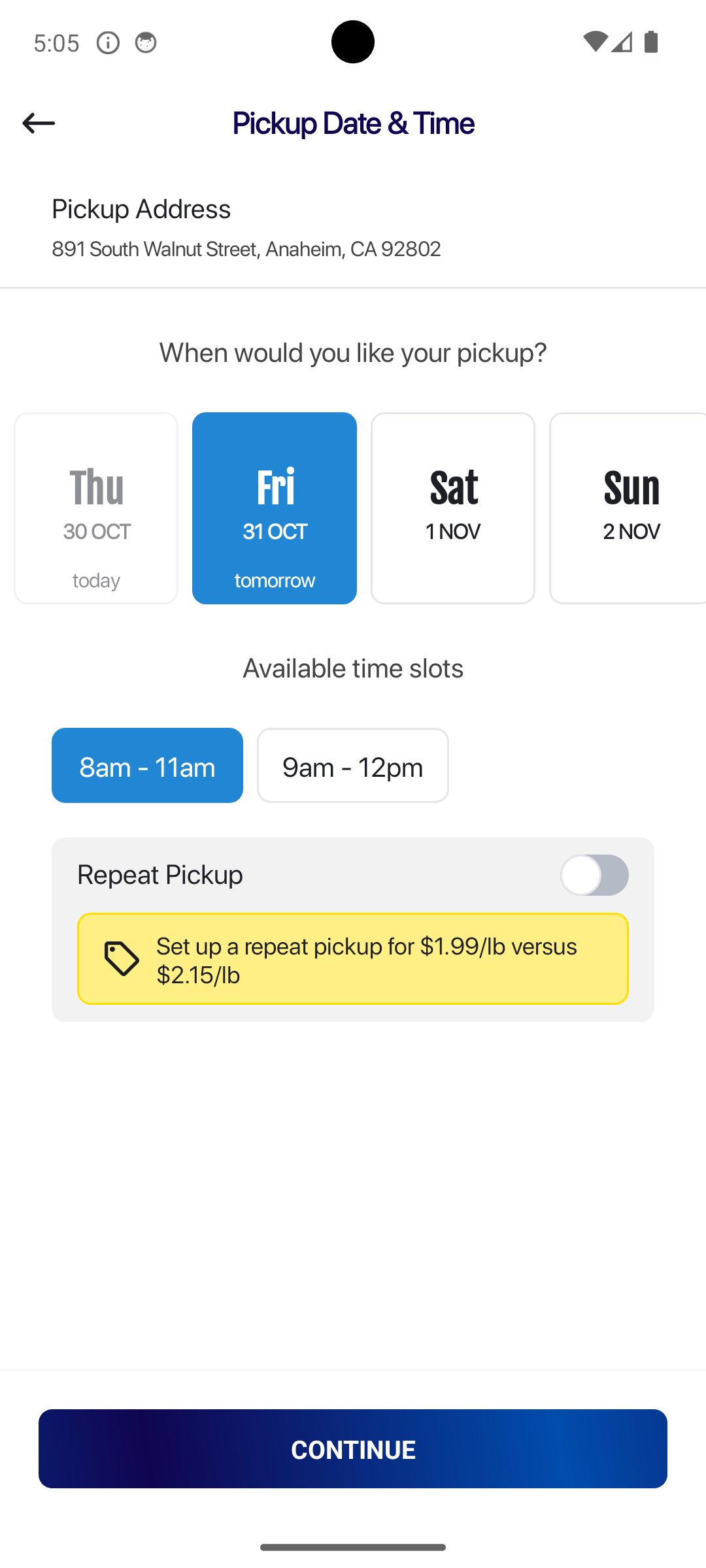Select the 8am - 11am time slot
The image size is (706, 1568).
tap(147, 766)
